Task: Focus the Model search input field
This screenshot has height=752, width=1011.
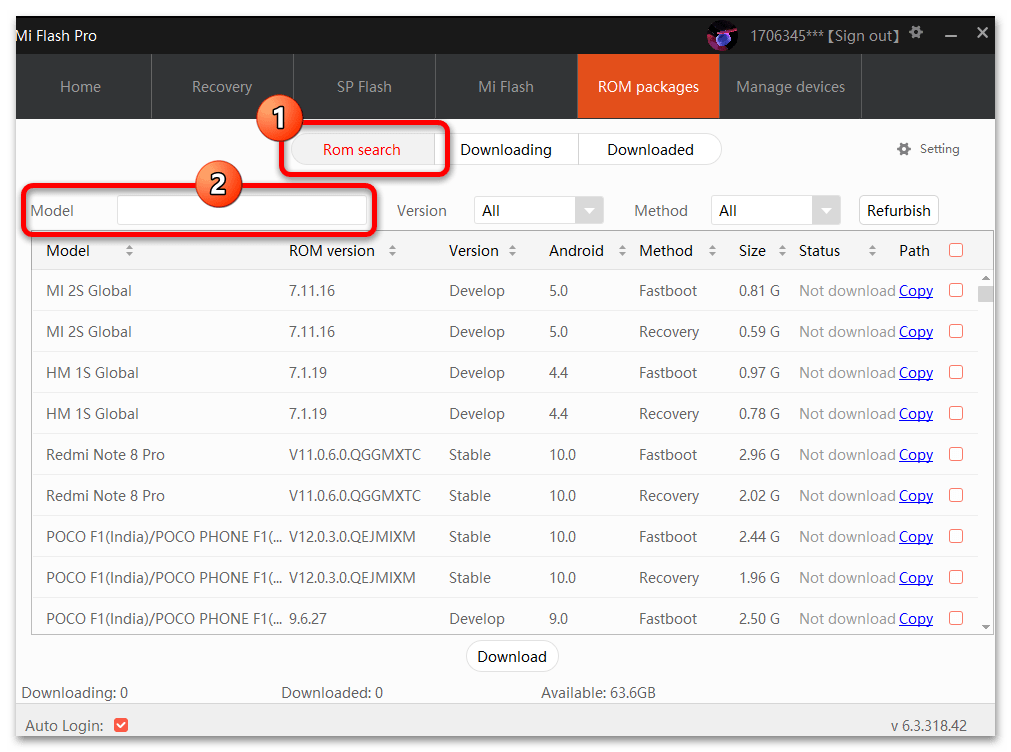Action: point(242,210)
